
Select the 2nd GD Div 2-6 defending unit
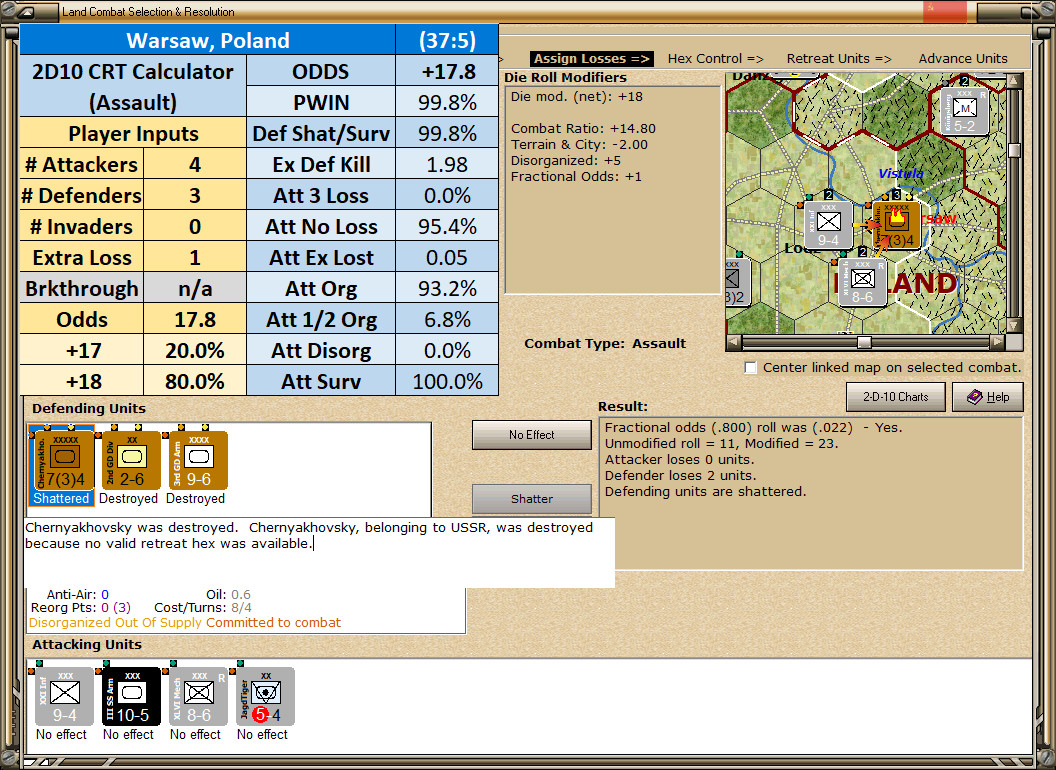pos(129,461)
